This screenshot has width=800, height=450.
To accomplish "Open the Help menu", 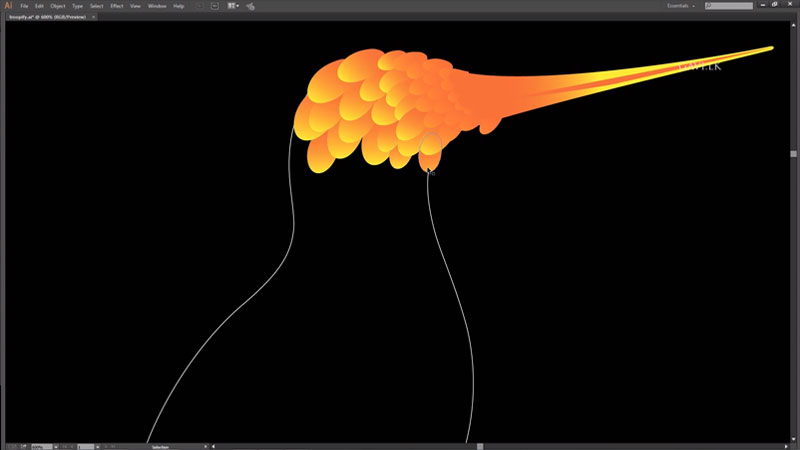I will pyautogui.click(x=179, y=6).
